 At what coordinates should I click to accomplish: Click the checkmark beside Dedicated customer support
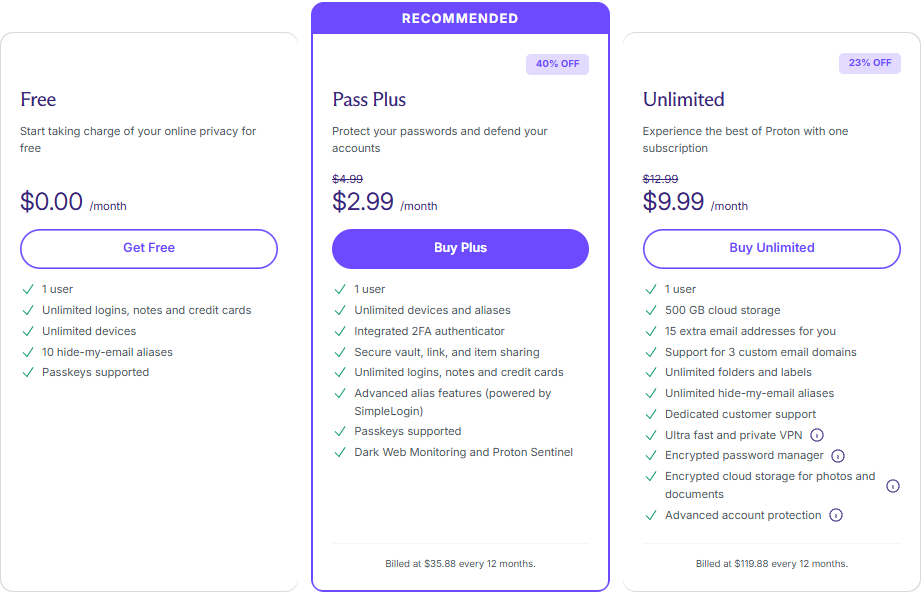pos(651,414)
